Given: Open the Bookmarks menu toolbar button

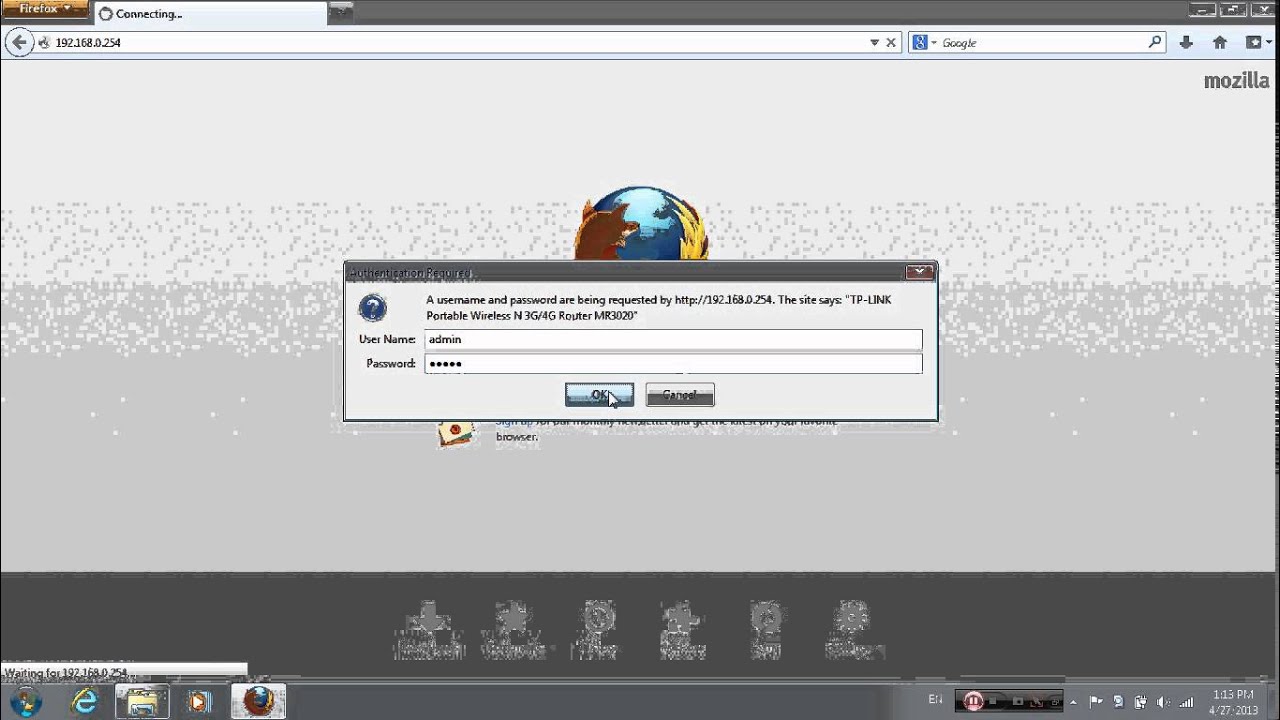Looking at the screenshot, I should 1257,43.
